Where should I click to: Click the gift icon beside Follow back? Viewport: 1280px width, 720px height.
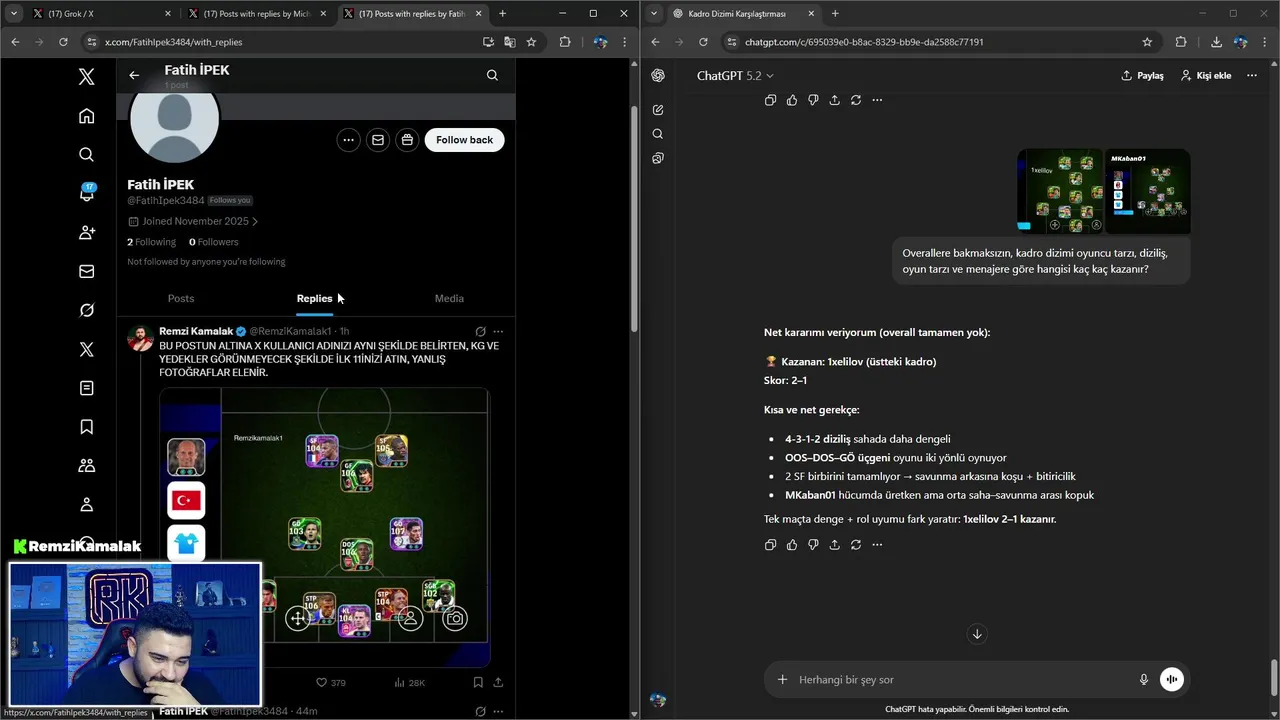407,140
